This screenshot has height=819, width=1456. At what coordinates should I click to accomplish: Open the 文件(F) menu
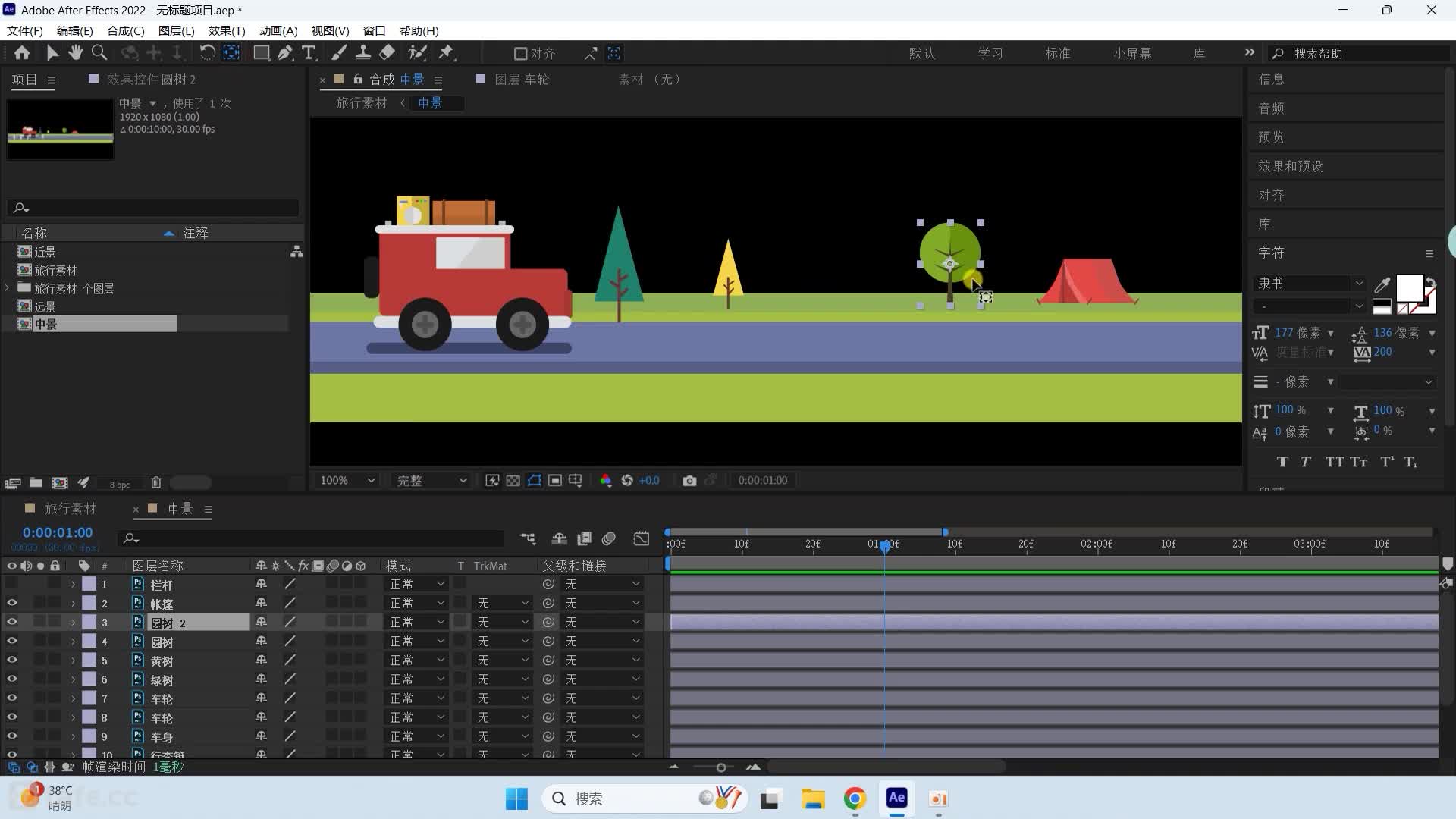pos(25,31)
